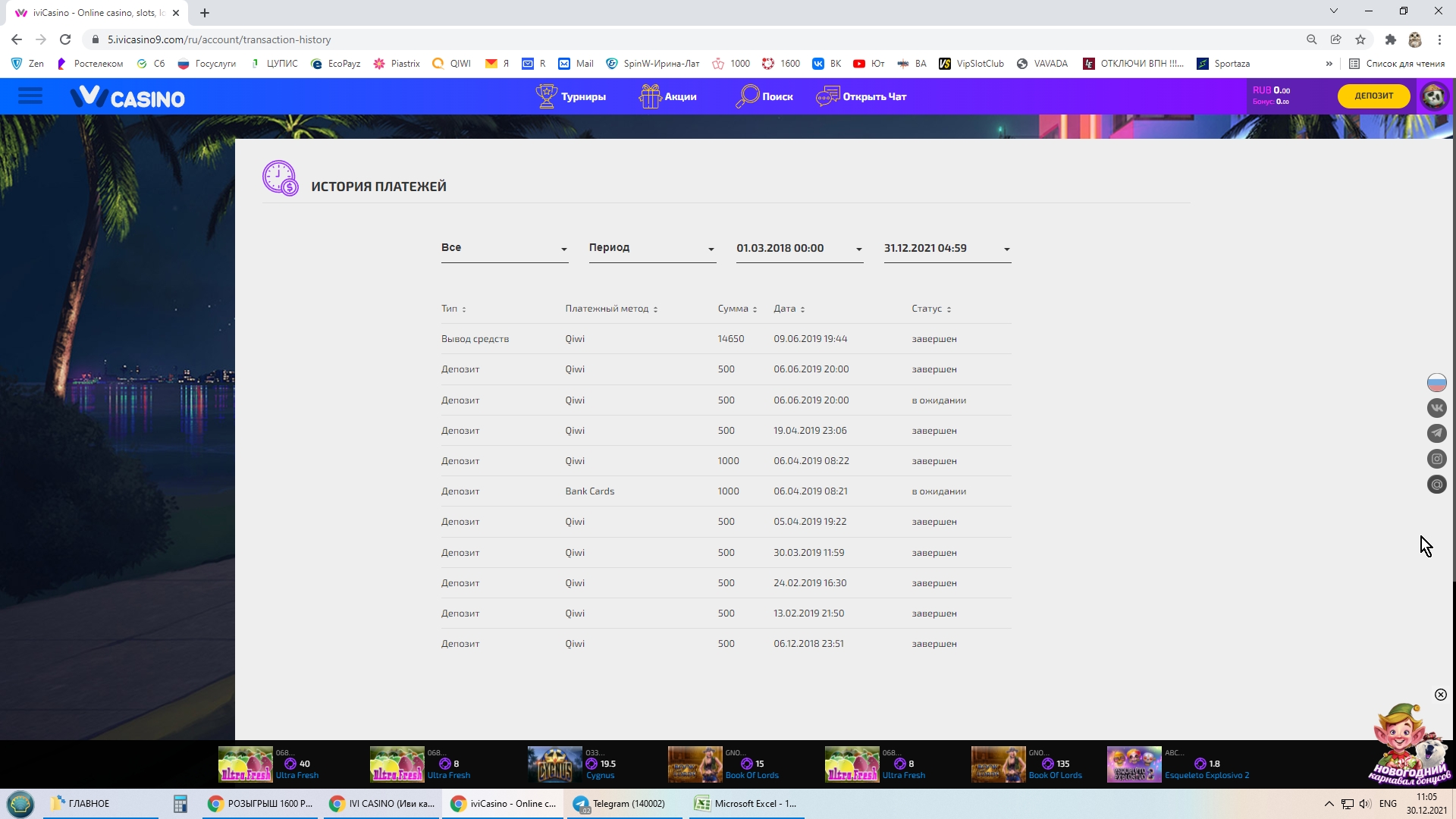This screenshot has height=819, width=1456.
Task: Click the panda profile avatar
Action: click(1433, 96)
